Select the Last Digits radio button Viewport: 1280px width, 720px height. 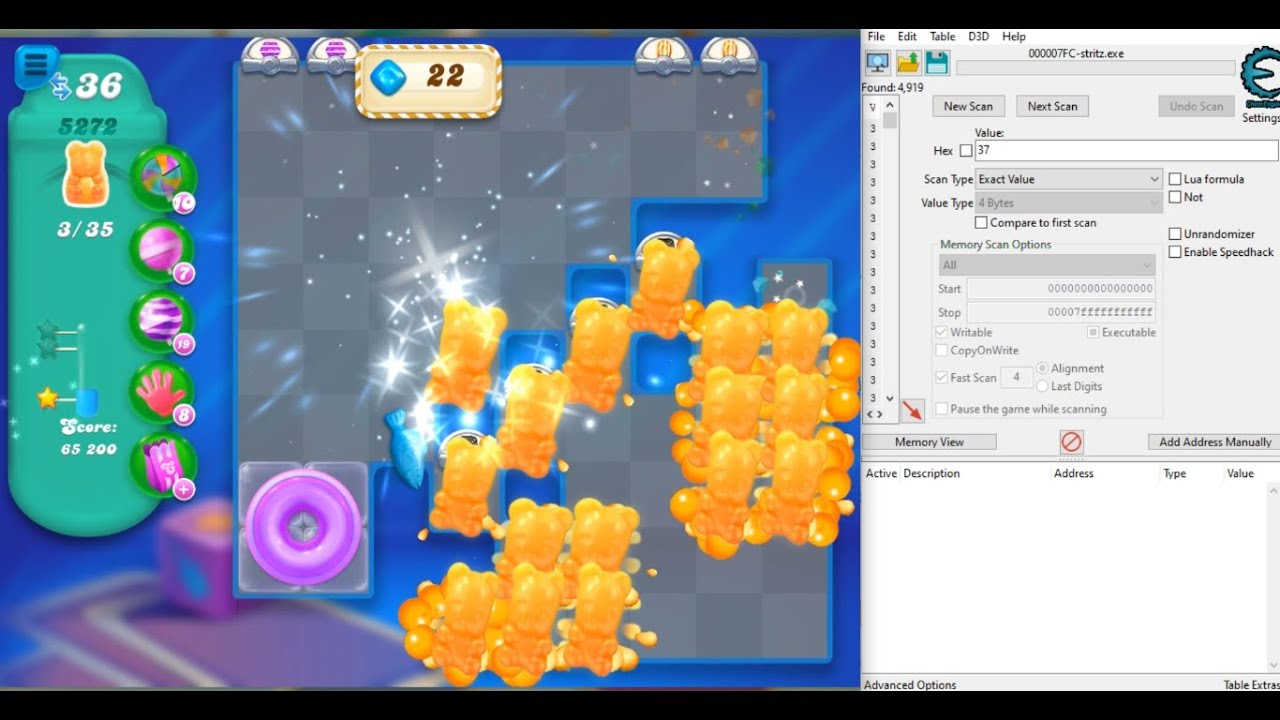click(x=1043, y=386)
